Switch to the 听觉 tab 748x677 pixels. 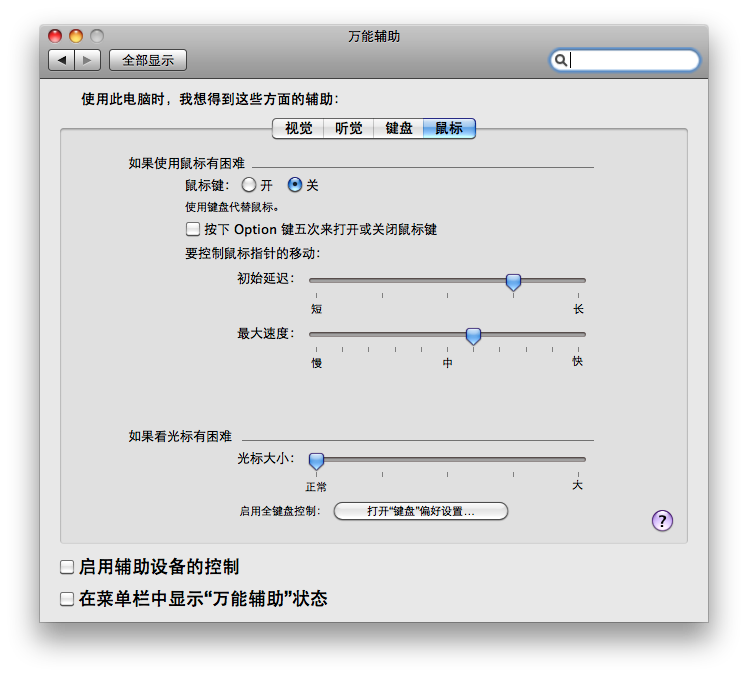[x=349, y=128]
